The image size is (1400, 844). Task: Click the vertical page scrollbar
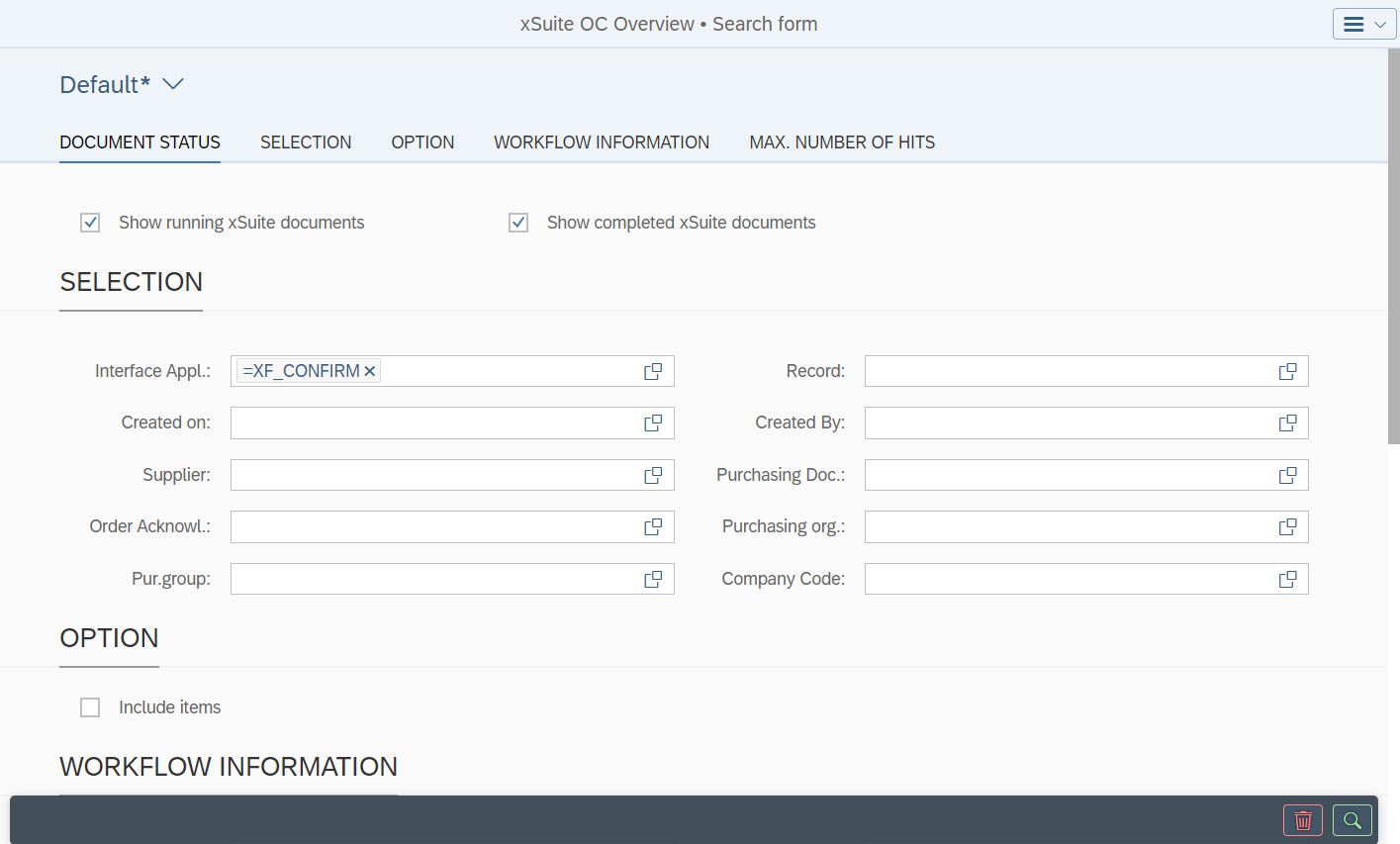click(1393, 247)
